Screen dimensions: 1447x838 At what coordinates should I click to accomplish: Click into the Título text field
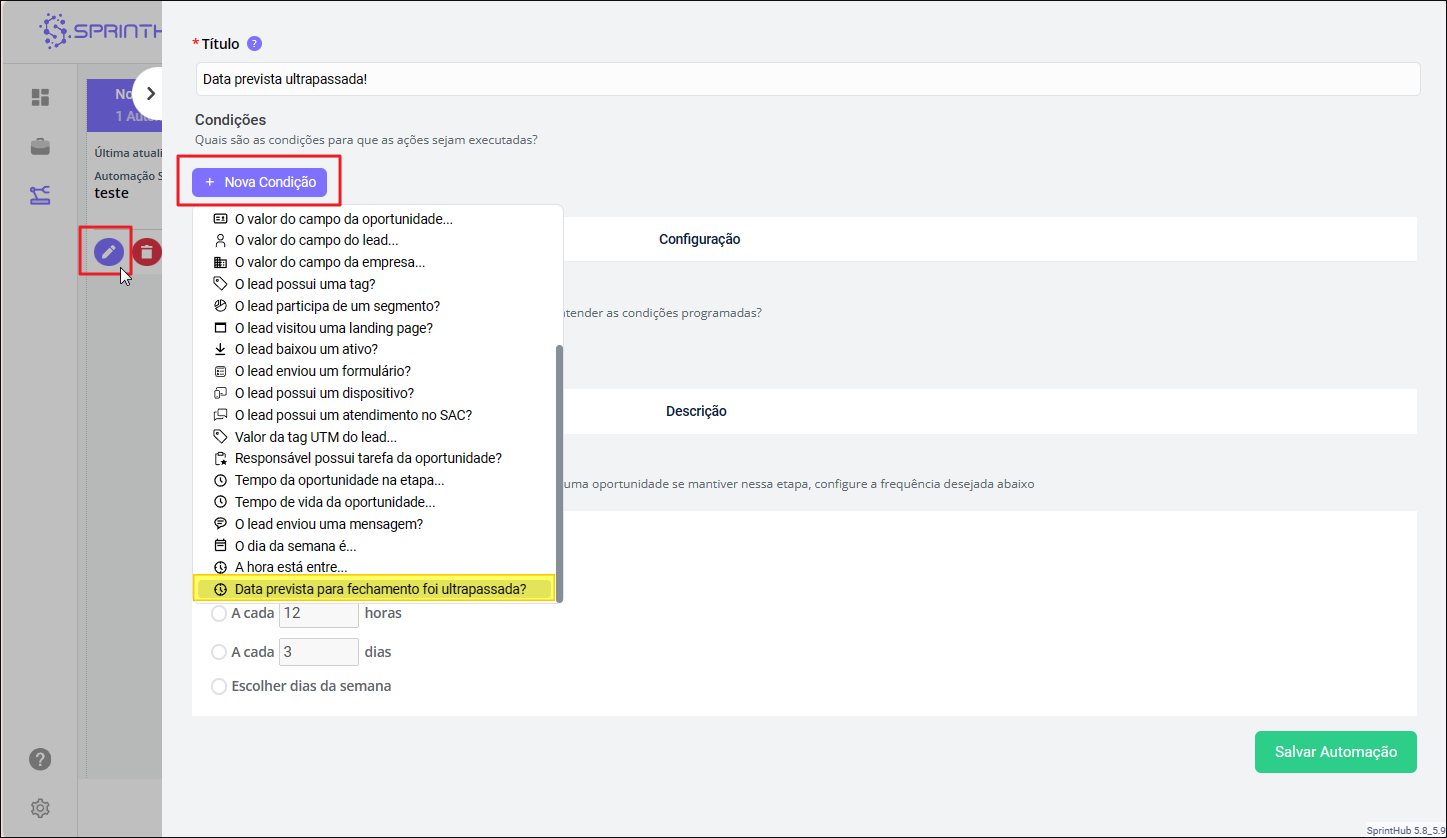coord(807,79)
